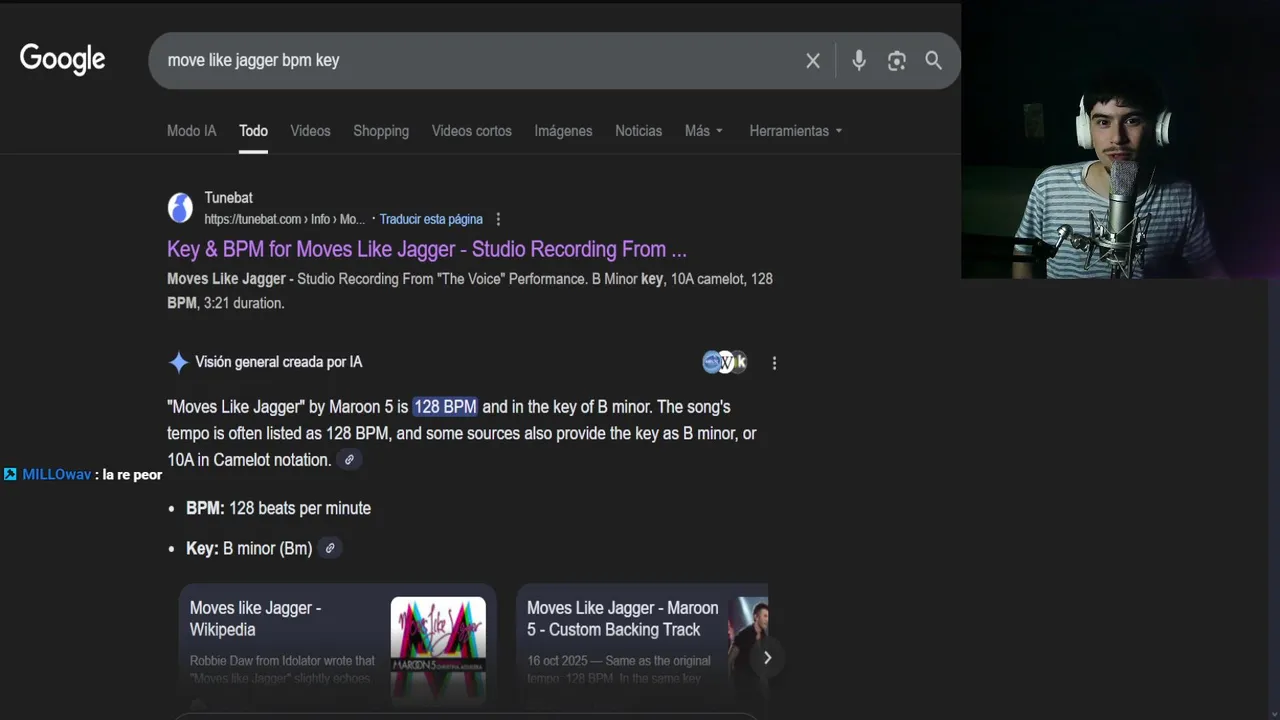This screenshot has width=1280, height=720.
Task: Open AI overview source icons cluster
Action: (725, 362)
